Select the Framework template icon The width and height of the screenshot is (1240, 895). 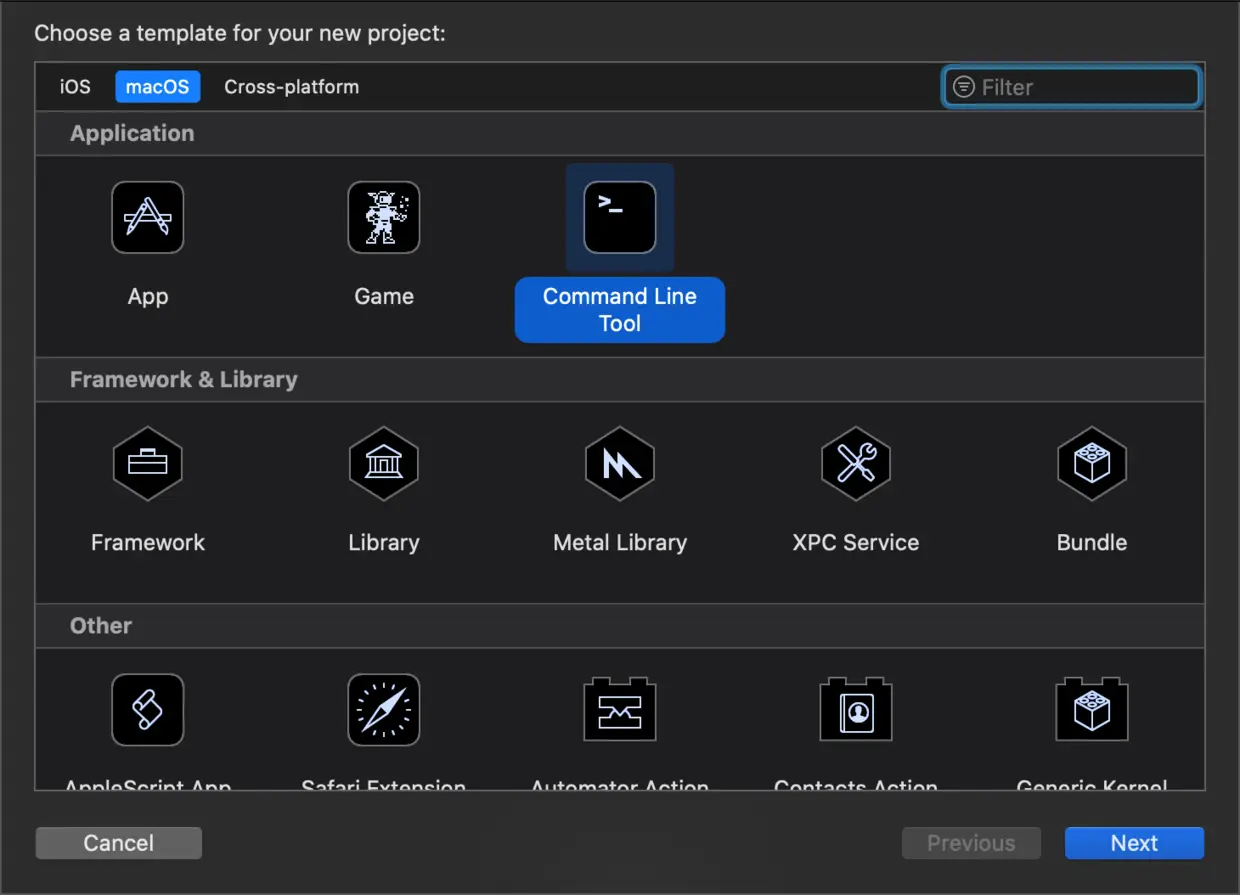point(147,463)
